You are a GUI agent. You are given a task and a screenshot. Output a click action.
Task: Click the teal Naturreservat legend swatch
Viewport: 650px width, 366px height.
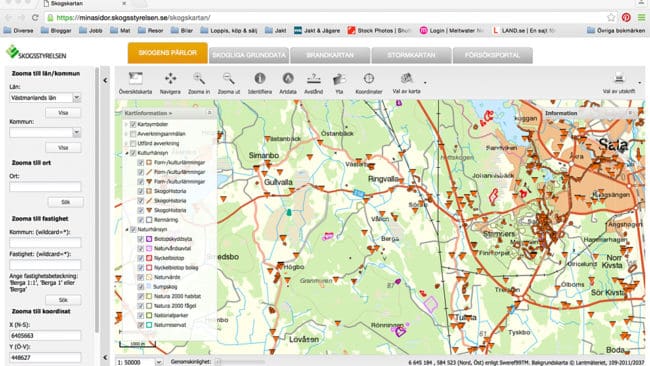click(x=149, y=325)
